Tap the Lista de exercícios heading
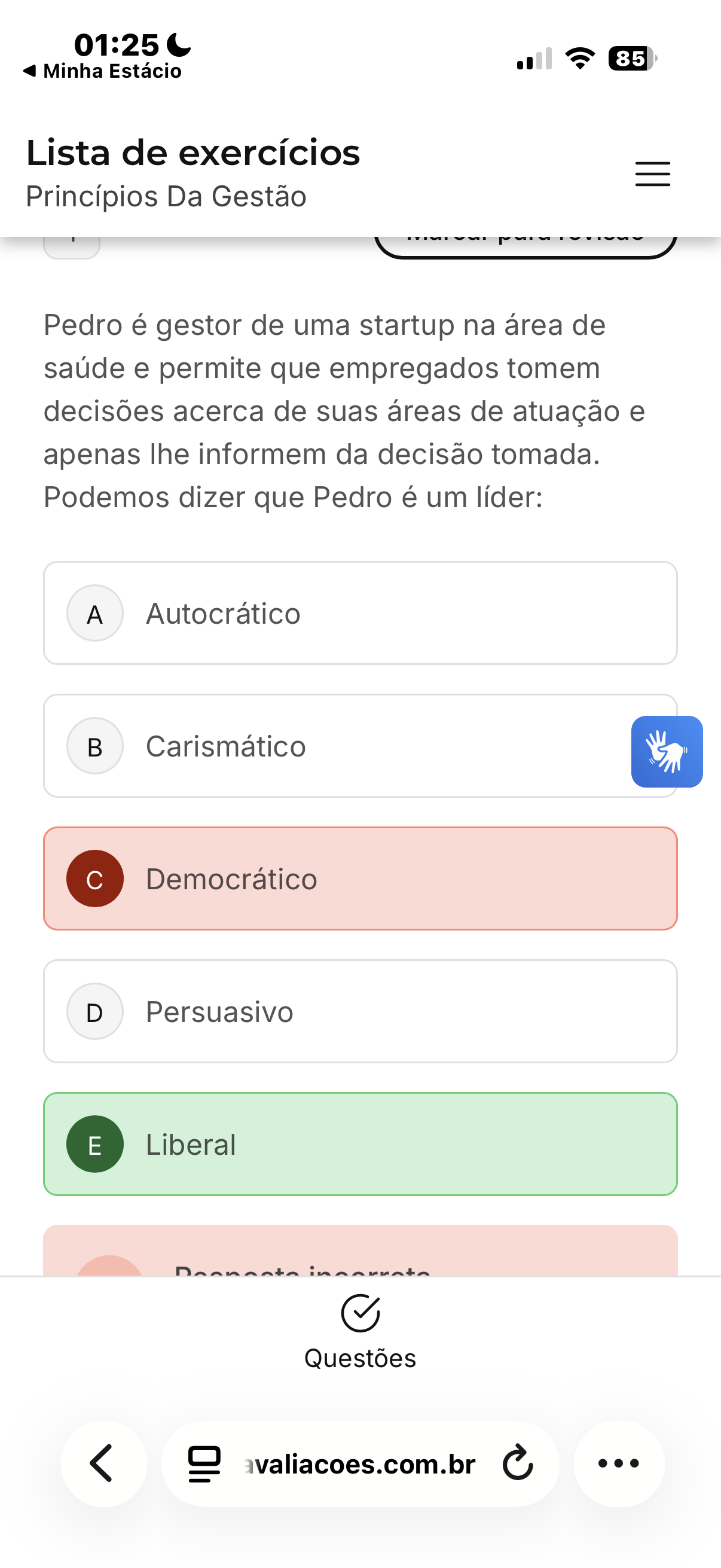Image resolution: width=721 pixels, height=1568 pixels. point(193,152)
